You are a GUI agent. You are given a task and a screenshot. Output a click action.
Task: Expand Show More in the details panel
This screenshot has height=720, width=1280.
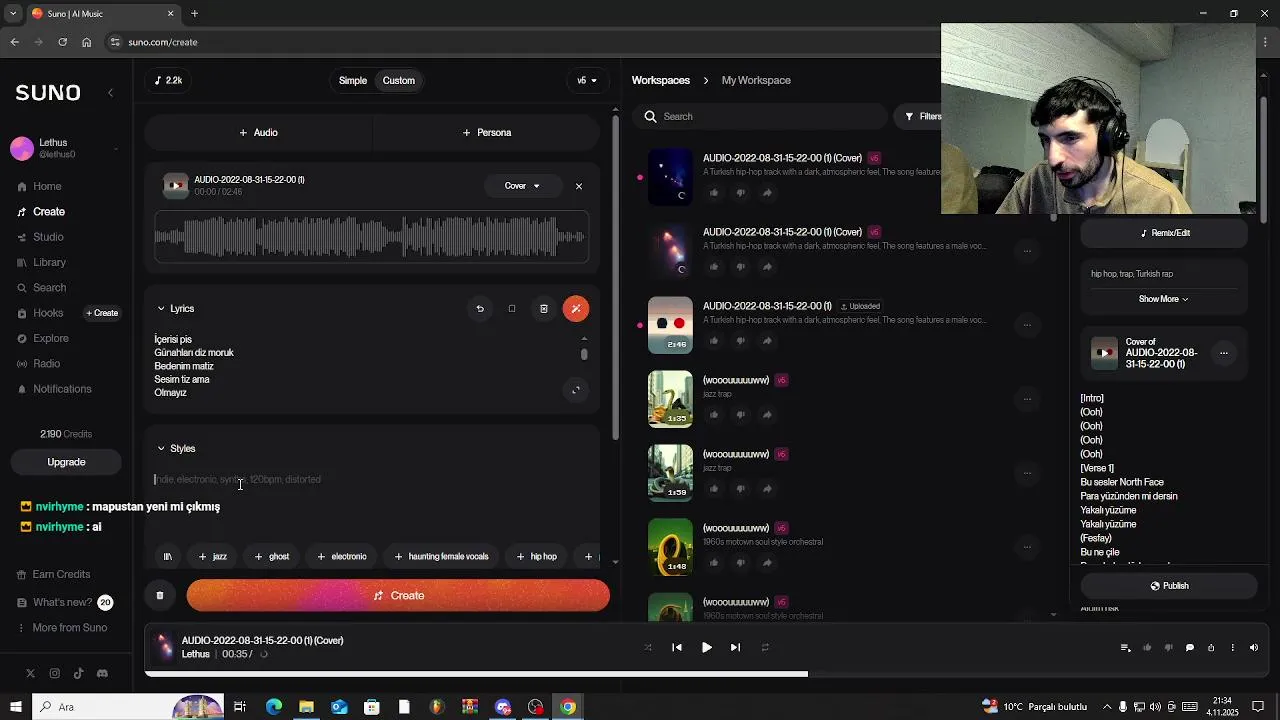click(1164, 299)
